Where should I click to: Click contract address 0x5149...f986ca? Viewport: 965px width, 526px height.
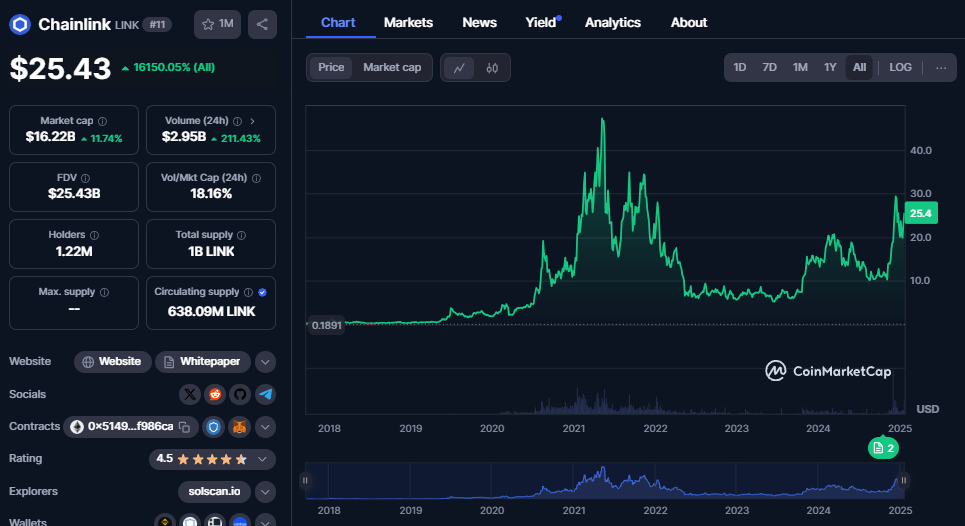point(130,426)
